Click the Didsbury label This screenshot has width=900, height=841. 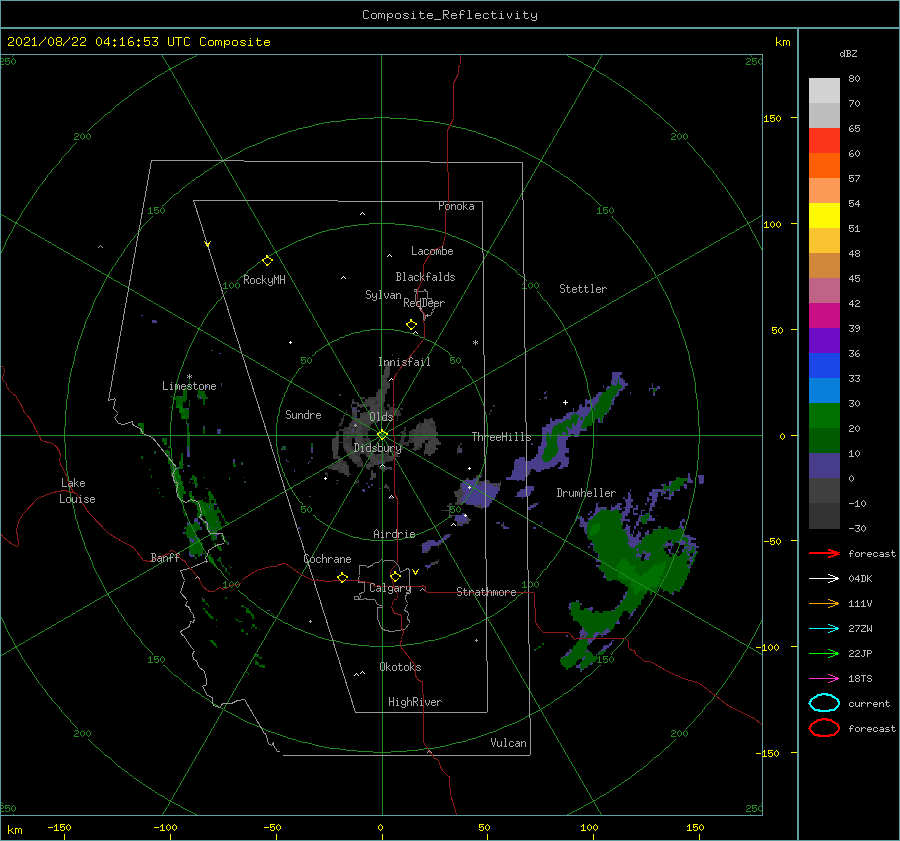(x=377, y=448)
